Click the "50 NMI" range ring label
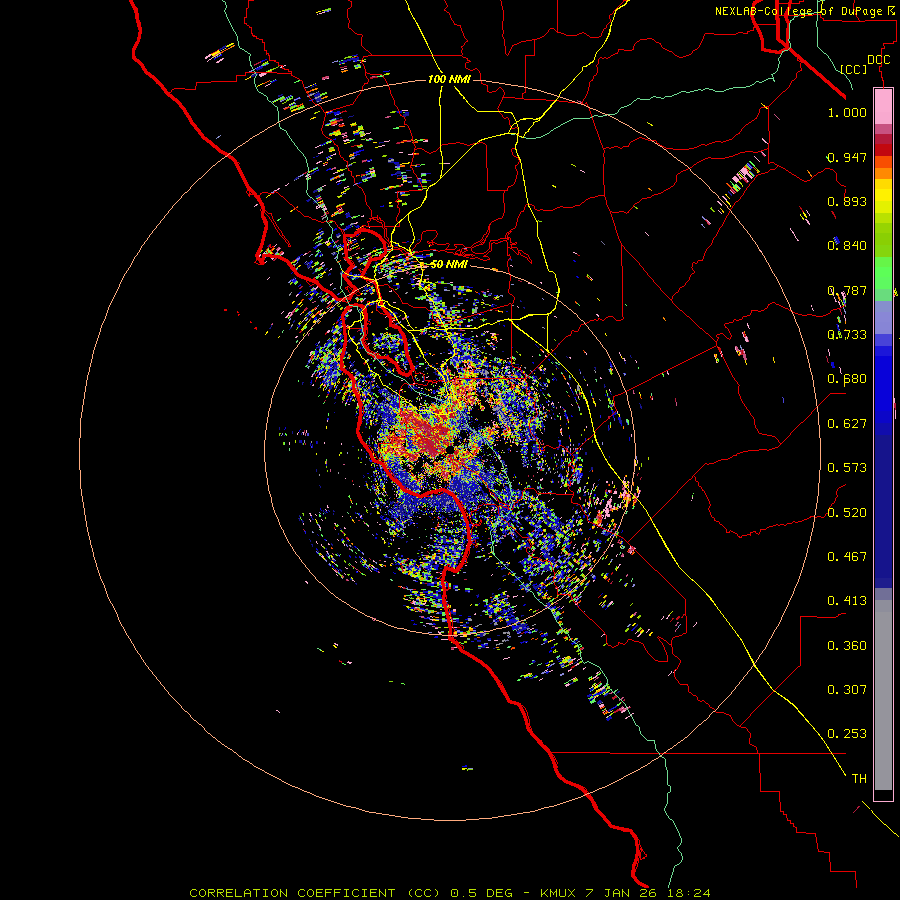This screenshot has width=900, height=900. (x=449, y=264)
